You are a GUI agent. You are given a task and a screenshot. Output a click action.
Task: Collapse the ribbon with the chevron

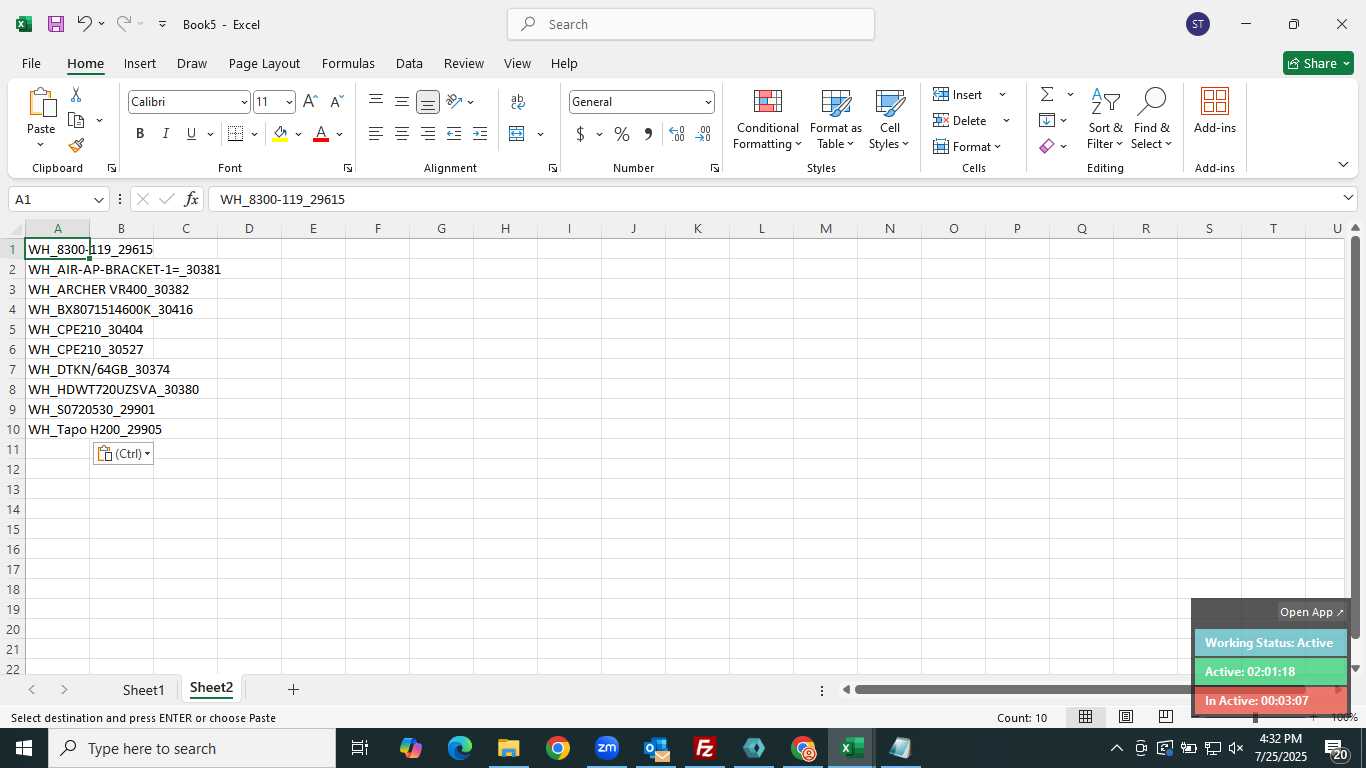[x=1343, y=164]
